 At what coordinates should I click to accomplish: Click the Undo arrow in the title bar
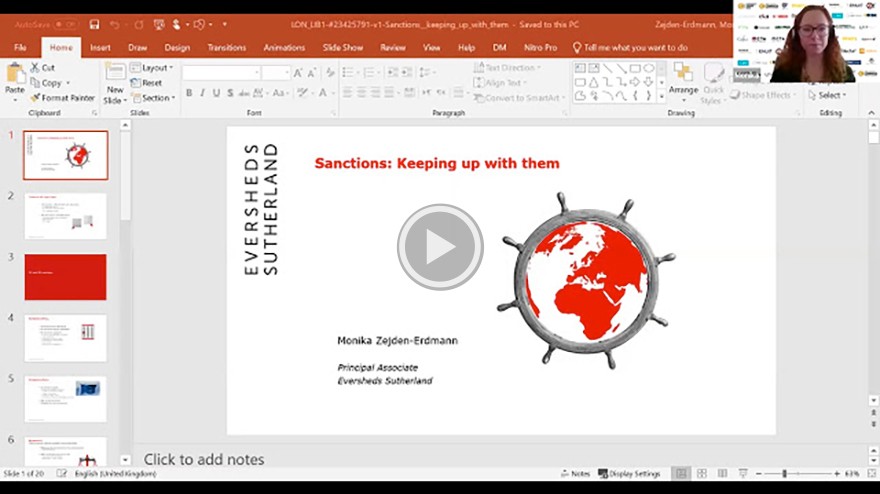(x=114, y=25)
